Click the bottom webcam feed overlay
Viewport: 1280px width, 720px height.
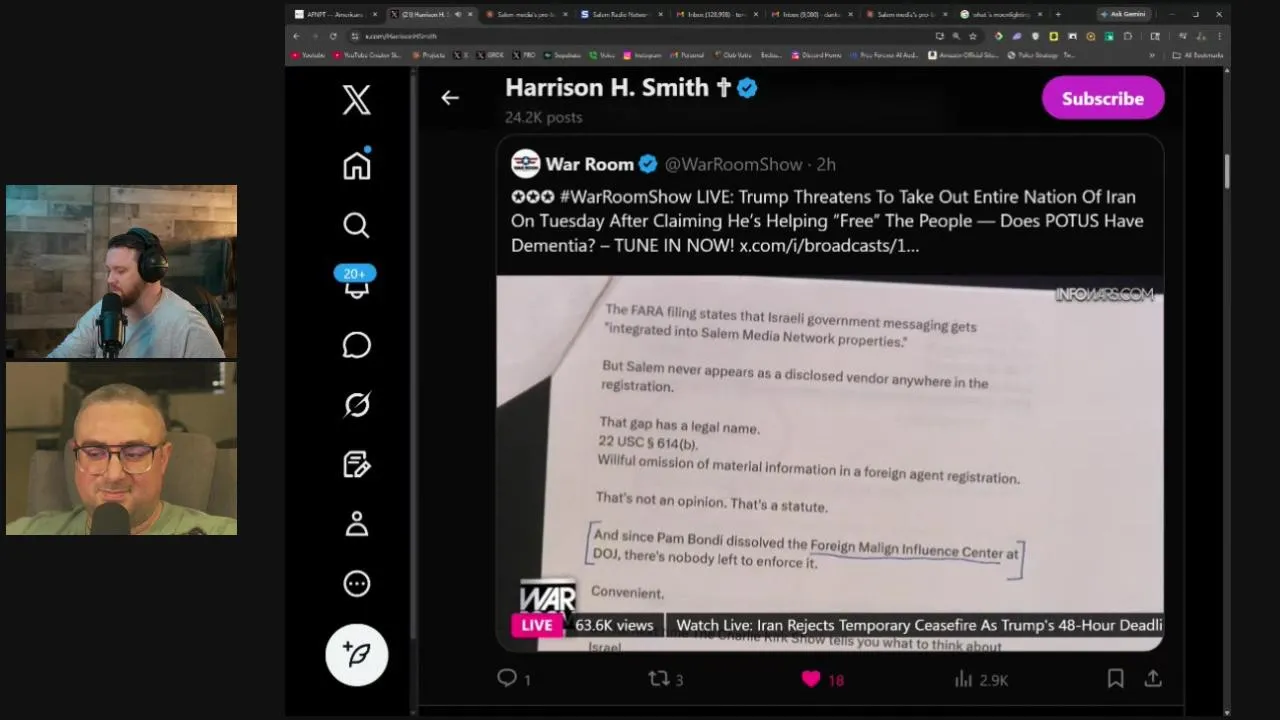click(x=122, y=448)
